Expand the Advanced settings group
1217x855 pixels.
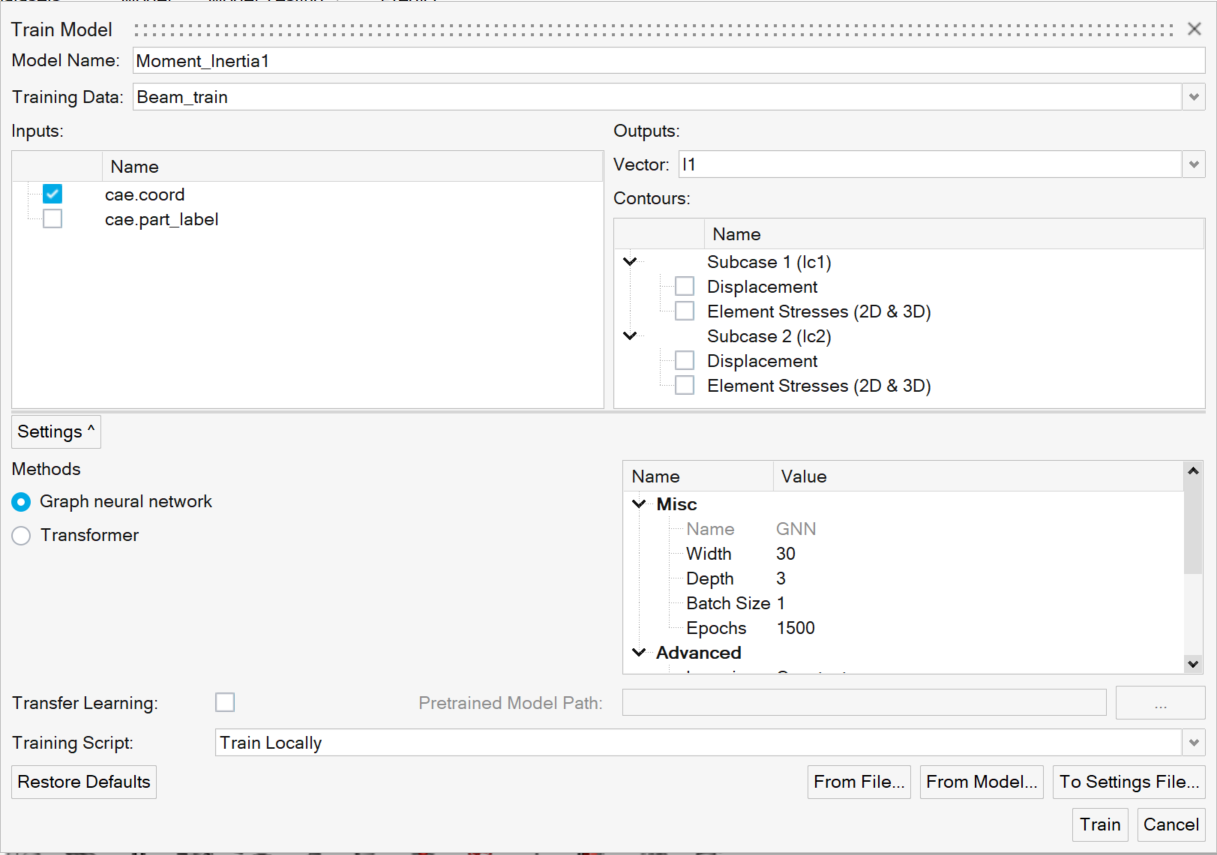(x=638, y=652)
